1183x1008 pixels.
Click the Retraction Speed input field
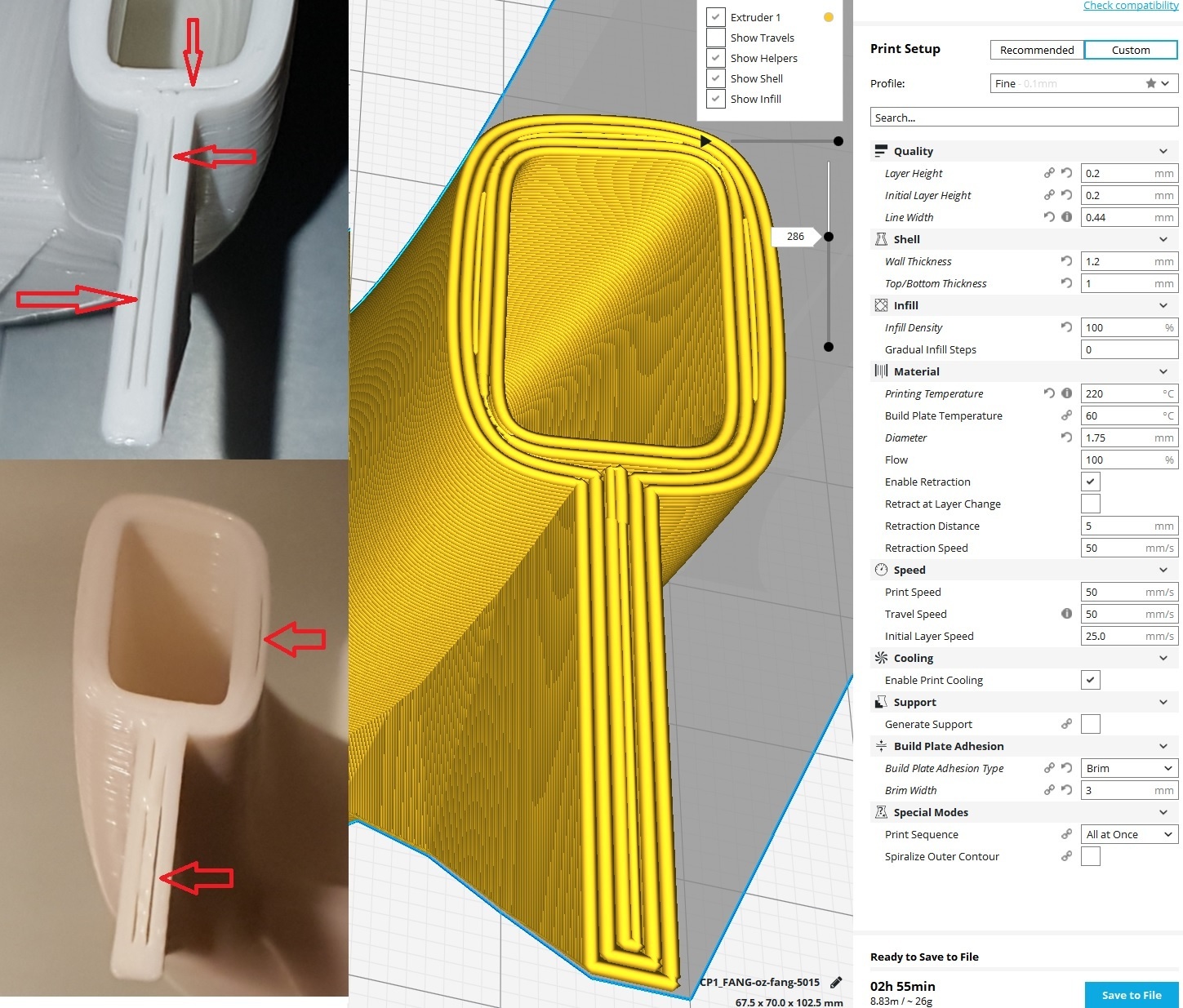pos(1129,548)
